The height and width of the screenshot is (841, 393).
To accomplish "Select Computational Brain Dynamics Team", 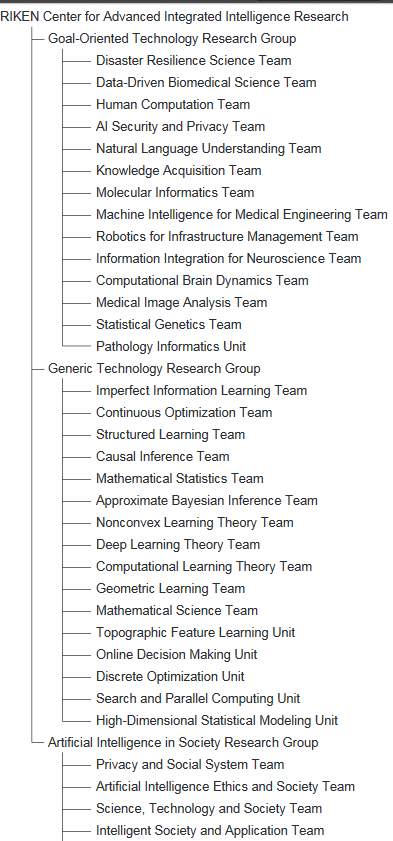I will [x=202, y=281].
